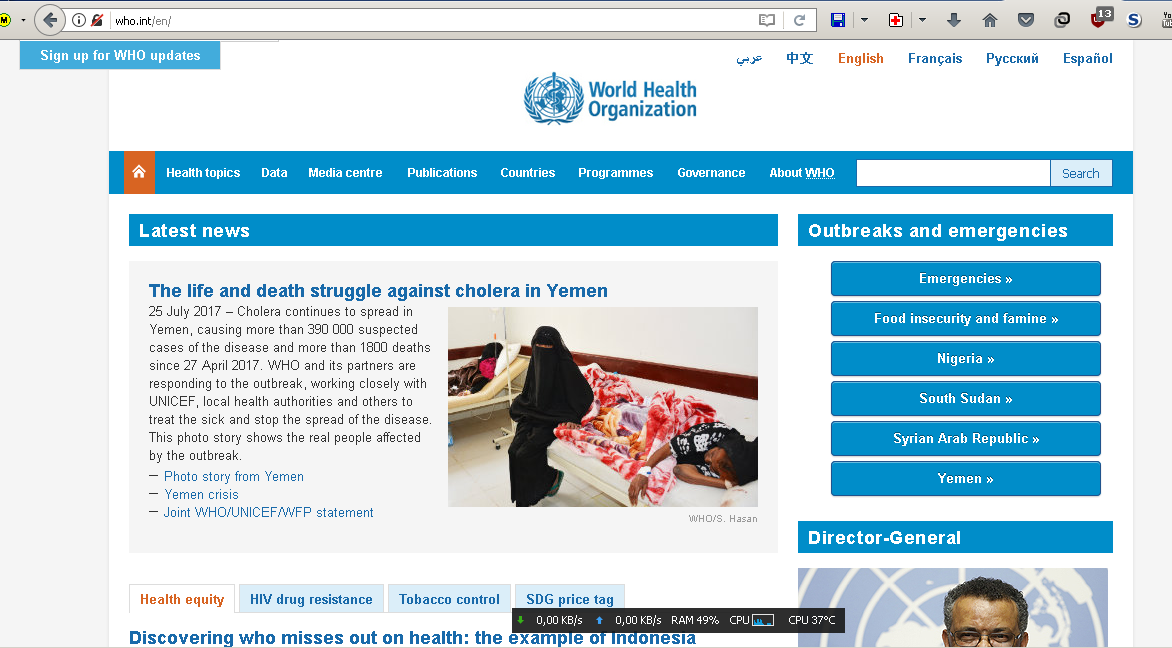The width and height of the screenshot is (1172, 648).
Task: Click Food insecurity and famine » button
Action: coord(966,318)
